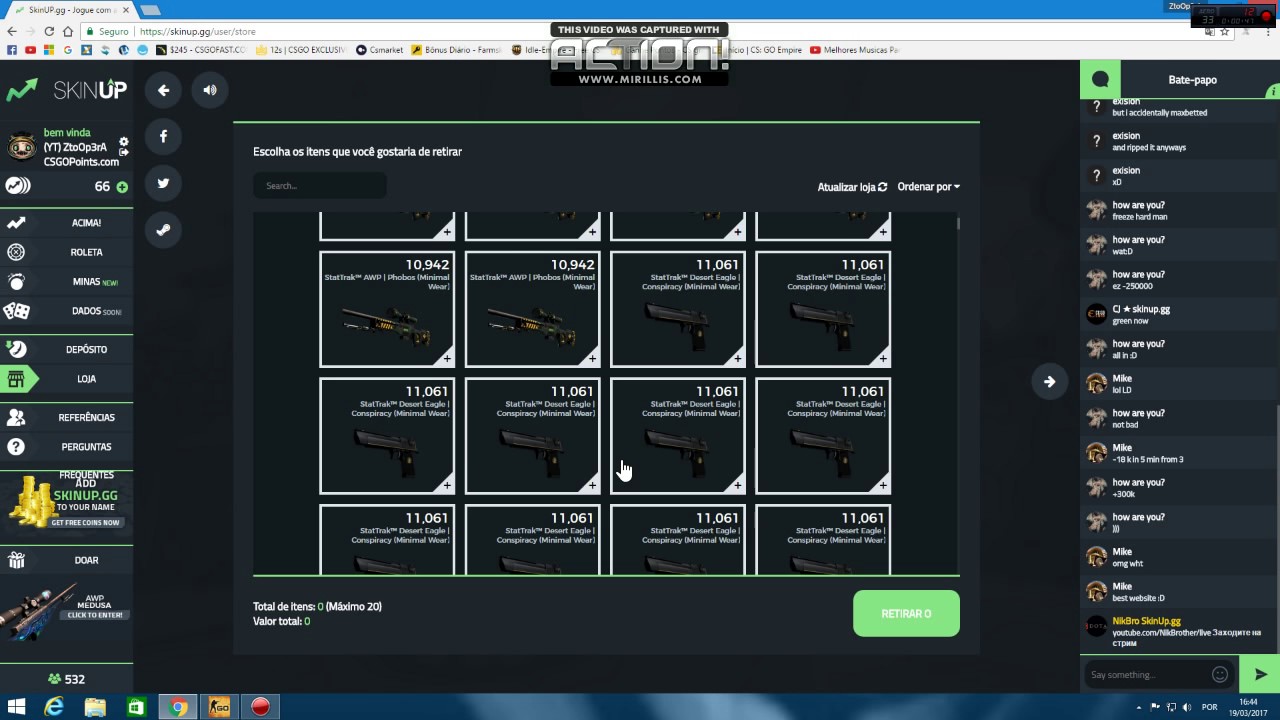Open a new browser tab

click(x=150, y=10)
